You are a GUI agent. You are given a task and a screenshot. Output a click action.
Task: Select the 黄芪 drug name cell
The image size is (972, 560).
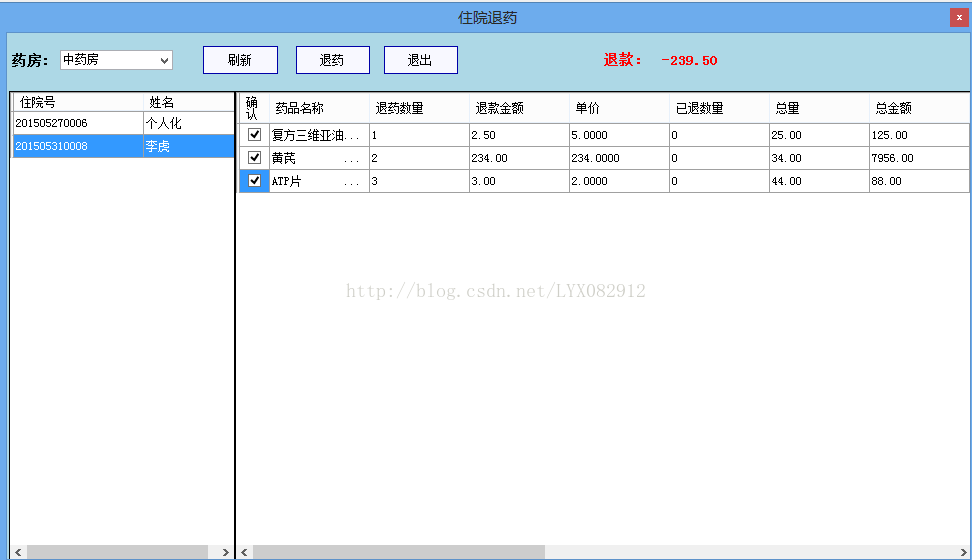pos(319,158)
